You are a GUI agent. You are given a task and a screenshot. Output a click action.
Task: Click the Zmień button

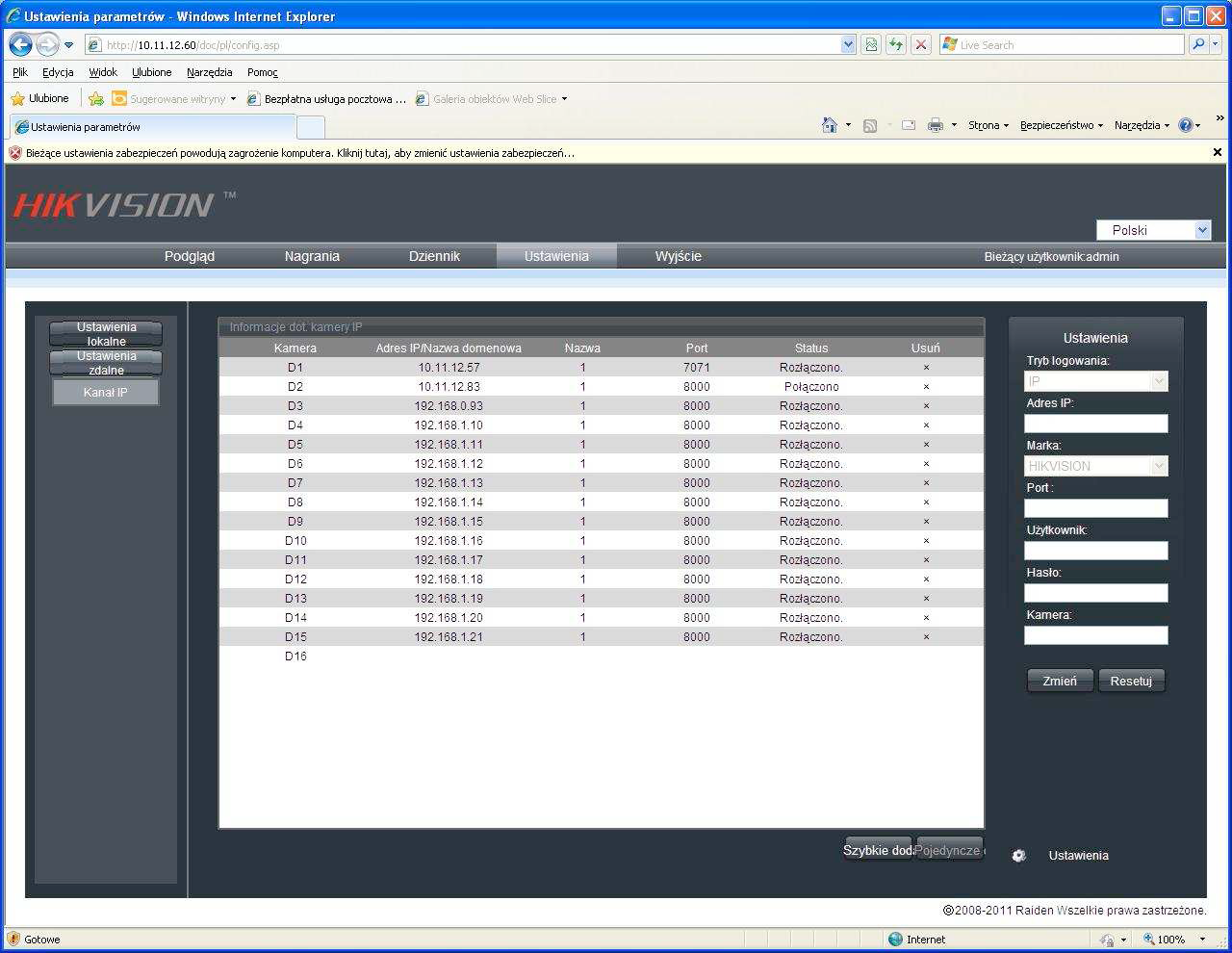(x=1060, y=681)
